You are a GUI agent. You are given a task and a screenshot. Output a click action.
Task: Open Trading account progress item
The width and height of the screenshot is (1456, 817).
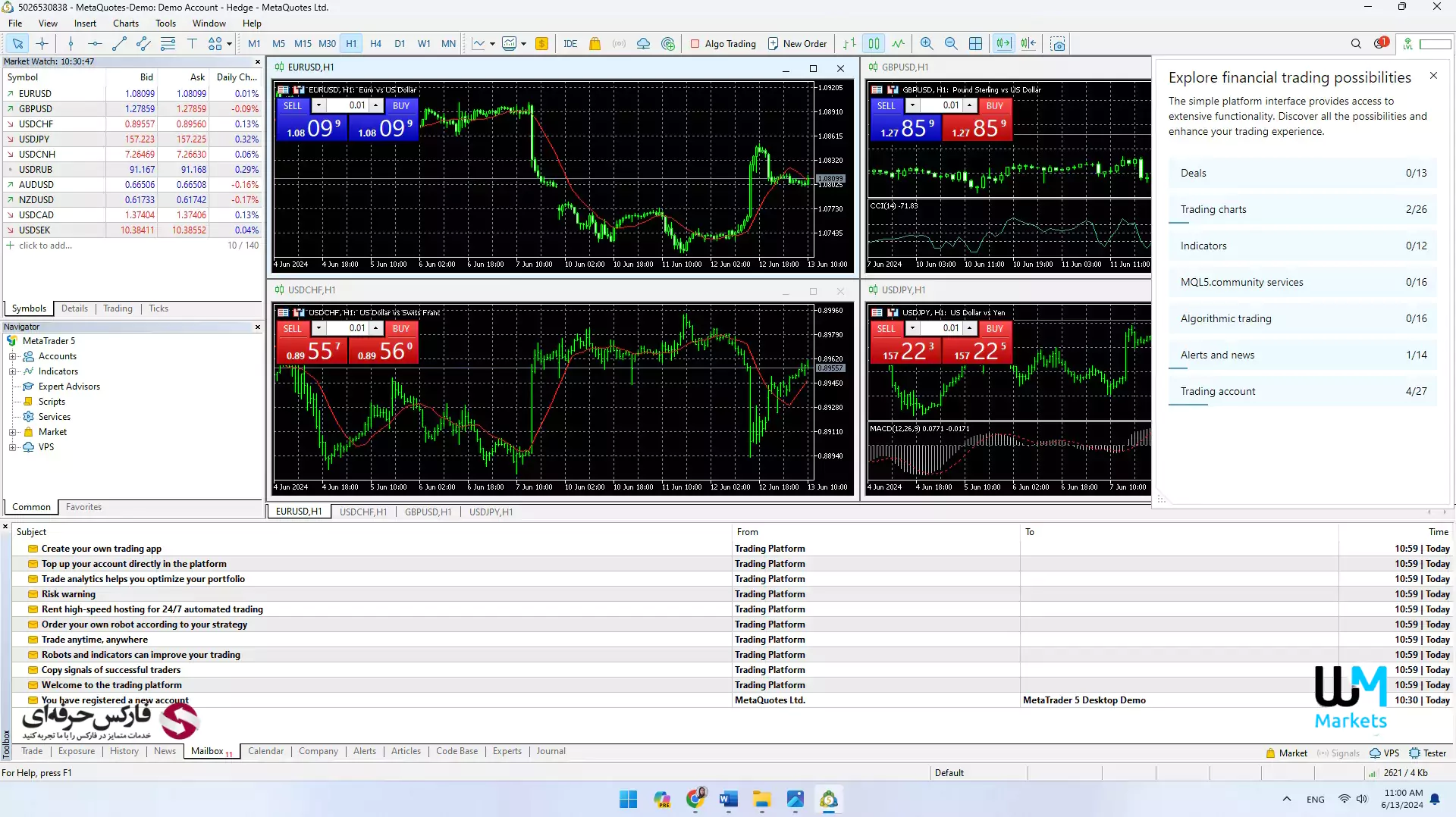click(1303, 392)
